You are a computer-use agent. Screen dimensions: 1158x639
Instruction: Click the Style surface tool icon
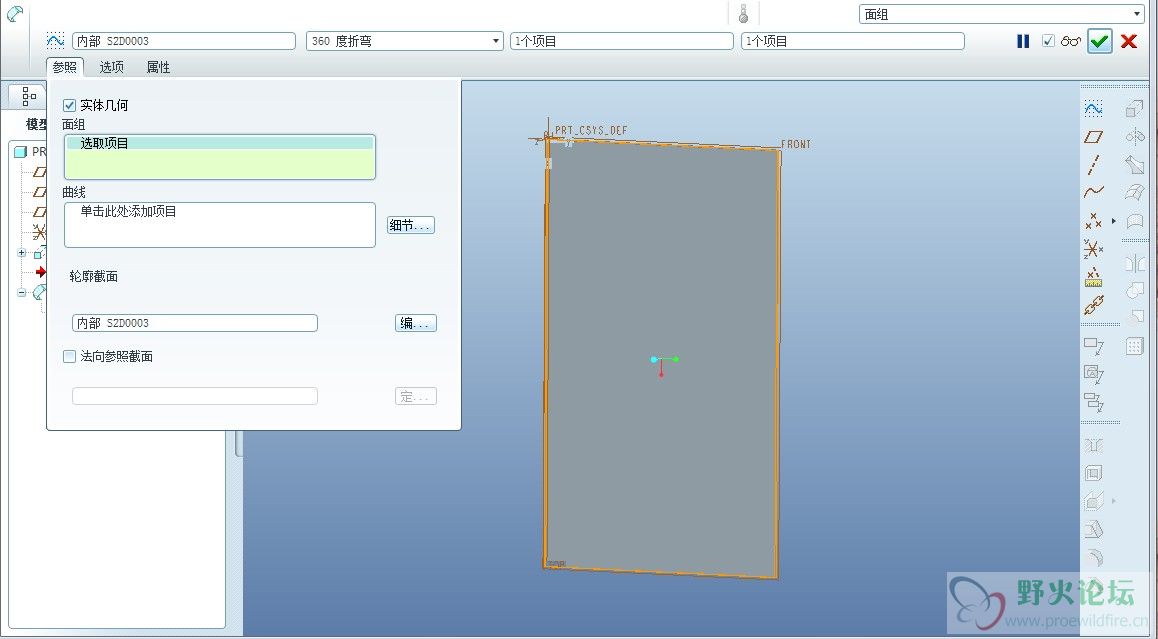(1135, 221)
